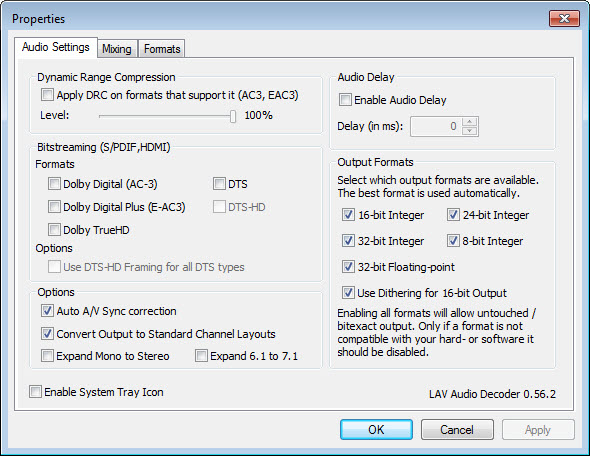Click the Cancel button

click(x=457, y=430)
